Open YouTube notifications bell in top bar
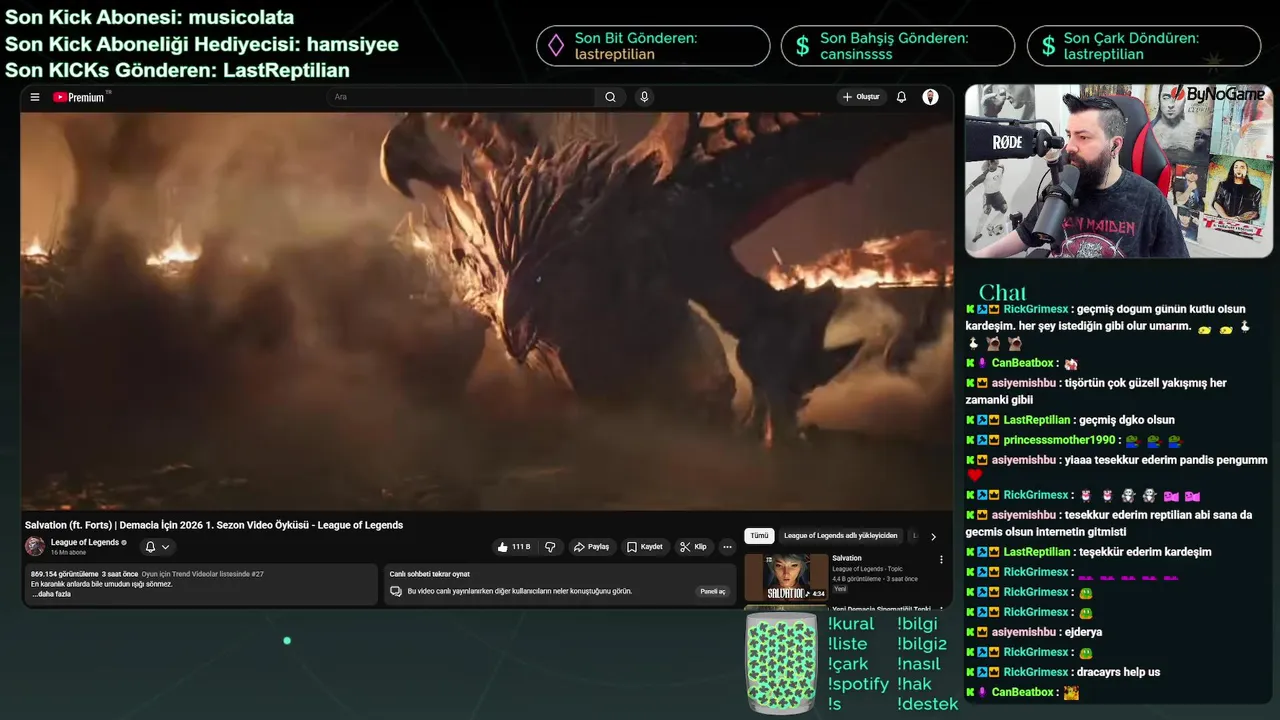Viewport: 1280px width, 720px height. 901,97
